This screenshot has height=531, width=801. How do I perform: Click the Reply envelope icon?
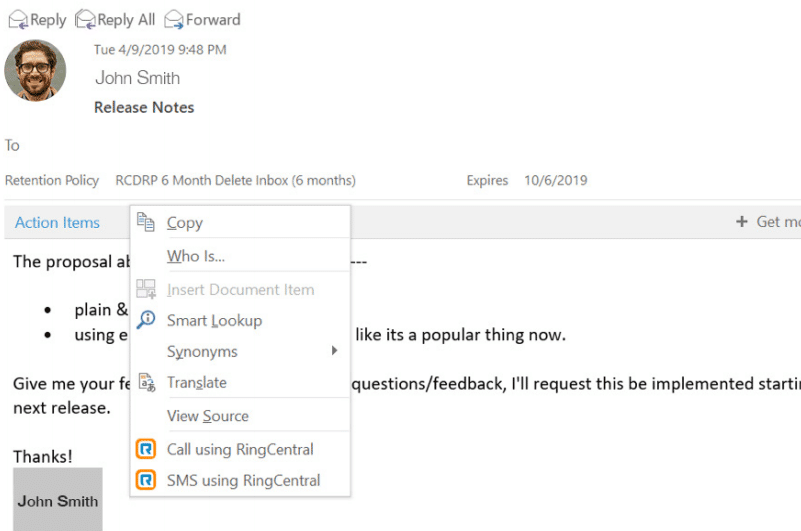tap(18, 20)
